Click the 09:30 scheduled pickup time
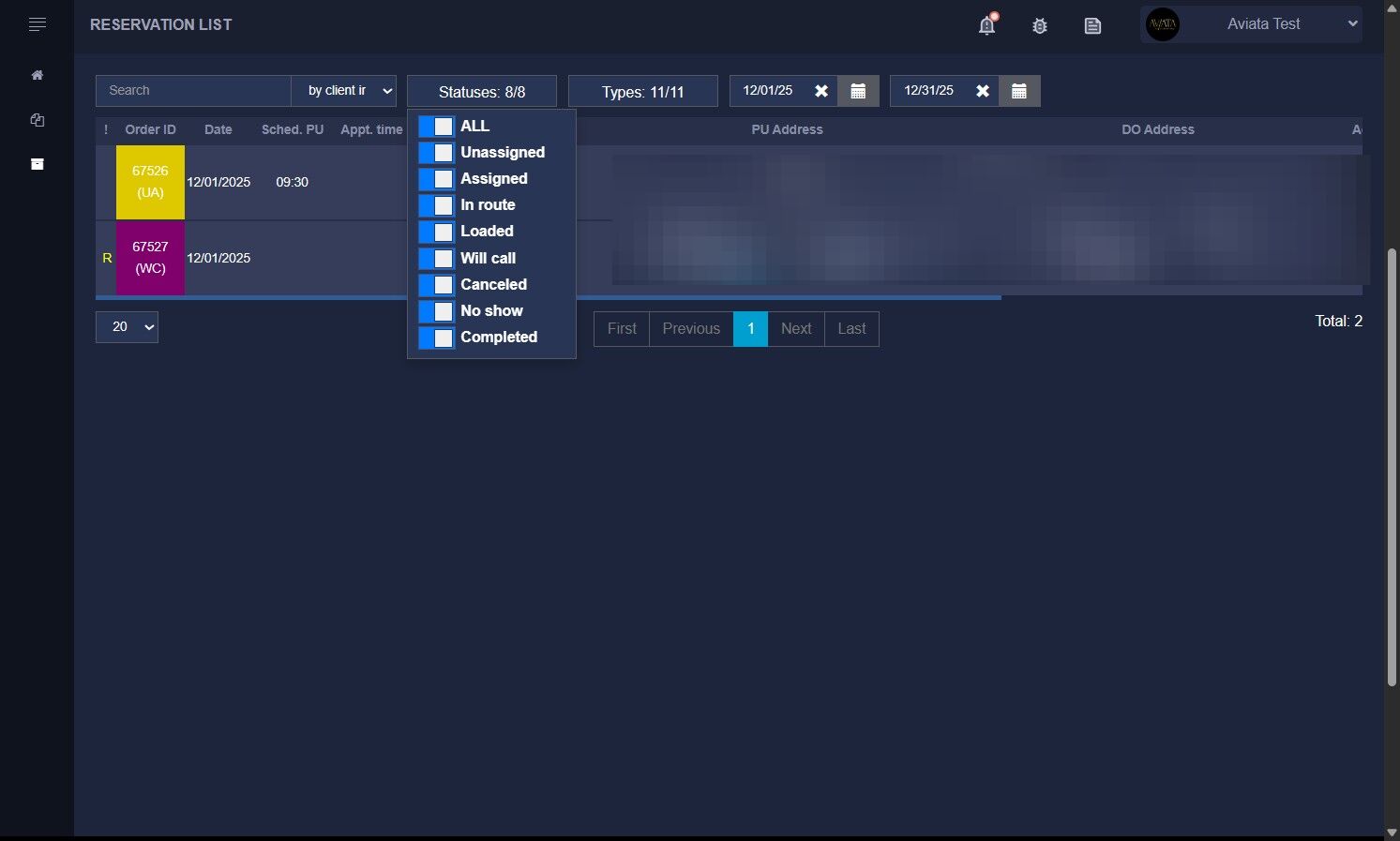The height and width of the screenshot is (841, 1400). point(293,183)
